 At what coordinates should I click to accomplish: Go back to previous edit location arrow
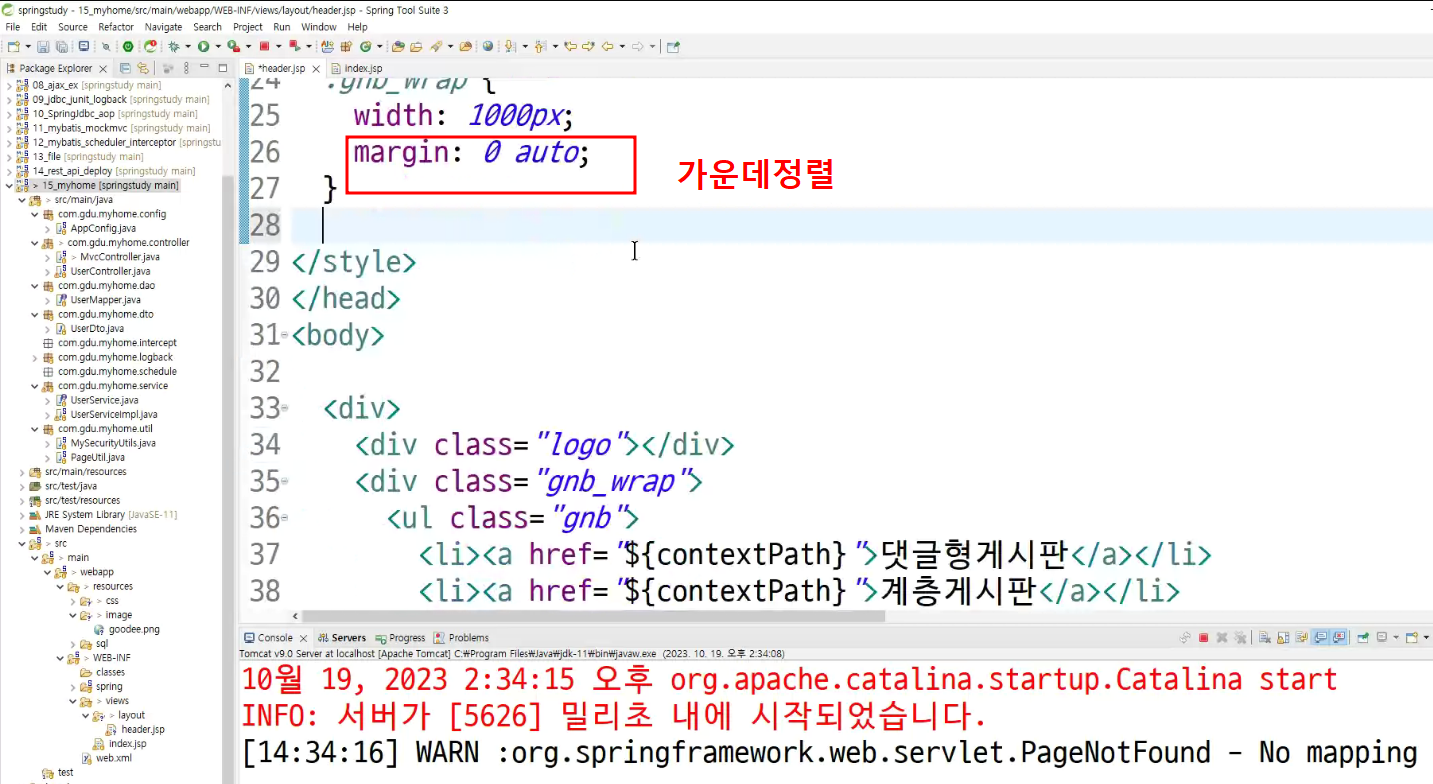[x=570, y=46]
